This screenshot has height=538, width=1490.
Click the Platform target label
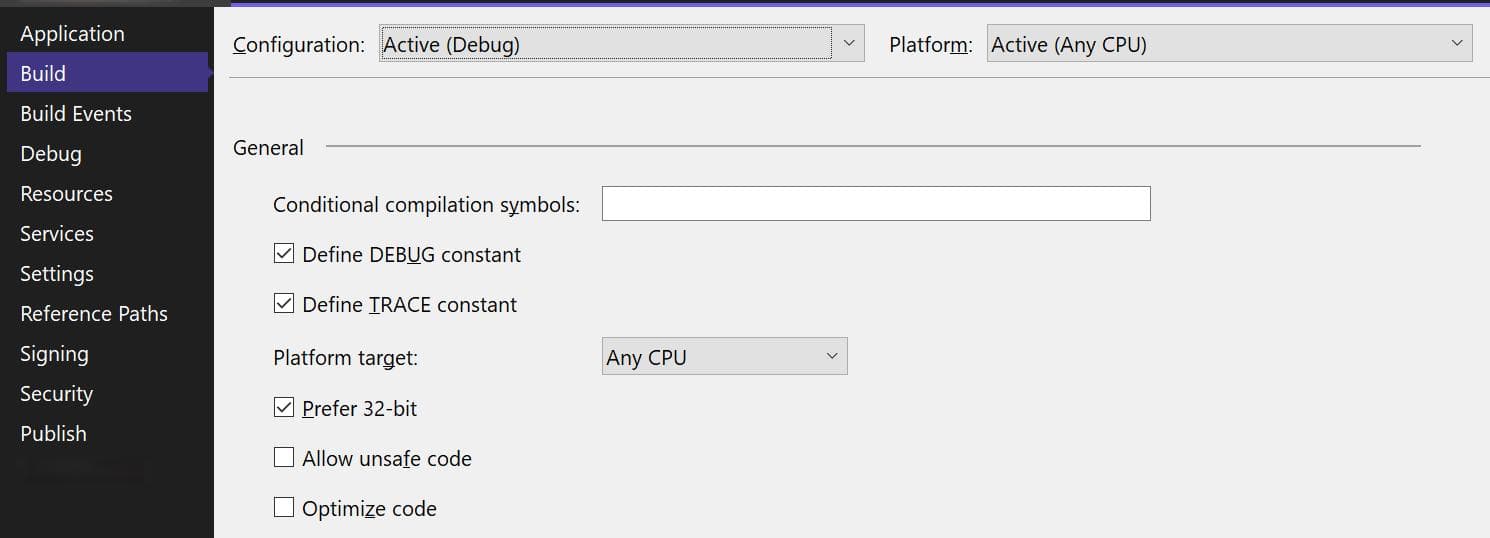pyautogui.click(x=346, y=357)
